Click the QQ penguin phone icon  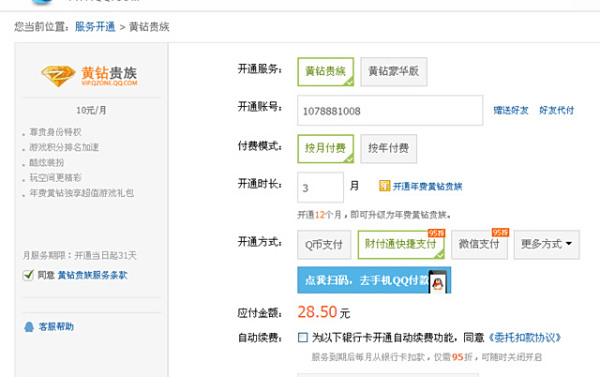438,282
